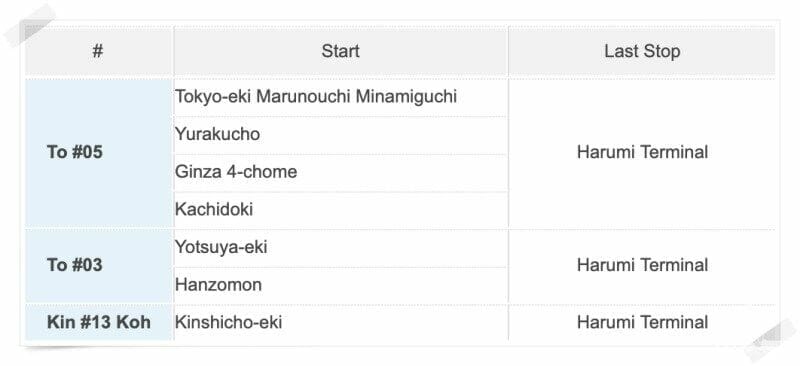Choose the 'Kachidoki' start stop
This screenshot has width=800, height=366.
coord(214,209)
